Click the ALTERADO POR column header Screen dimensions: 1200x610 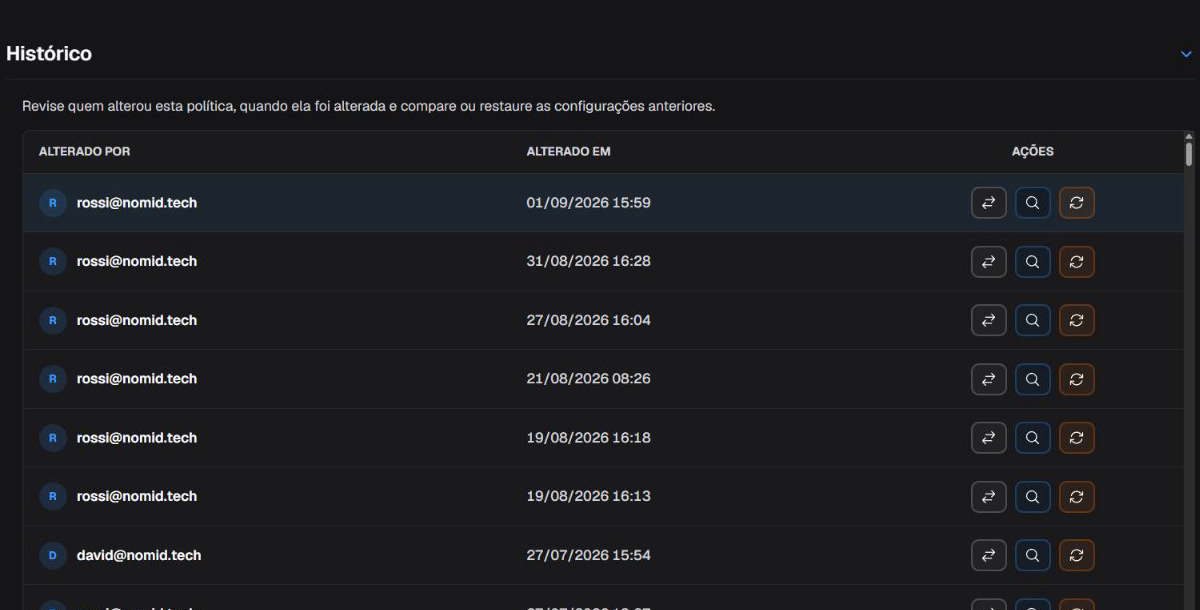[85, 152]
